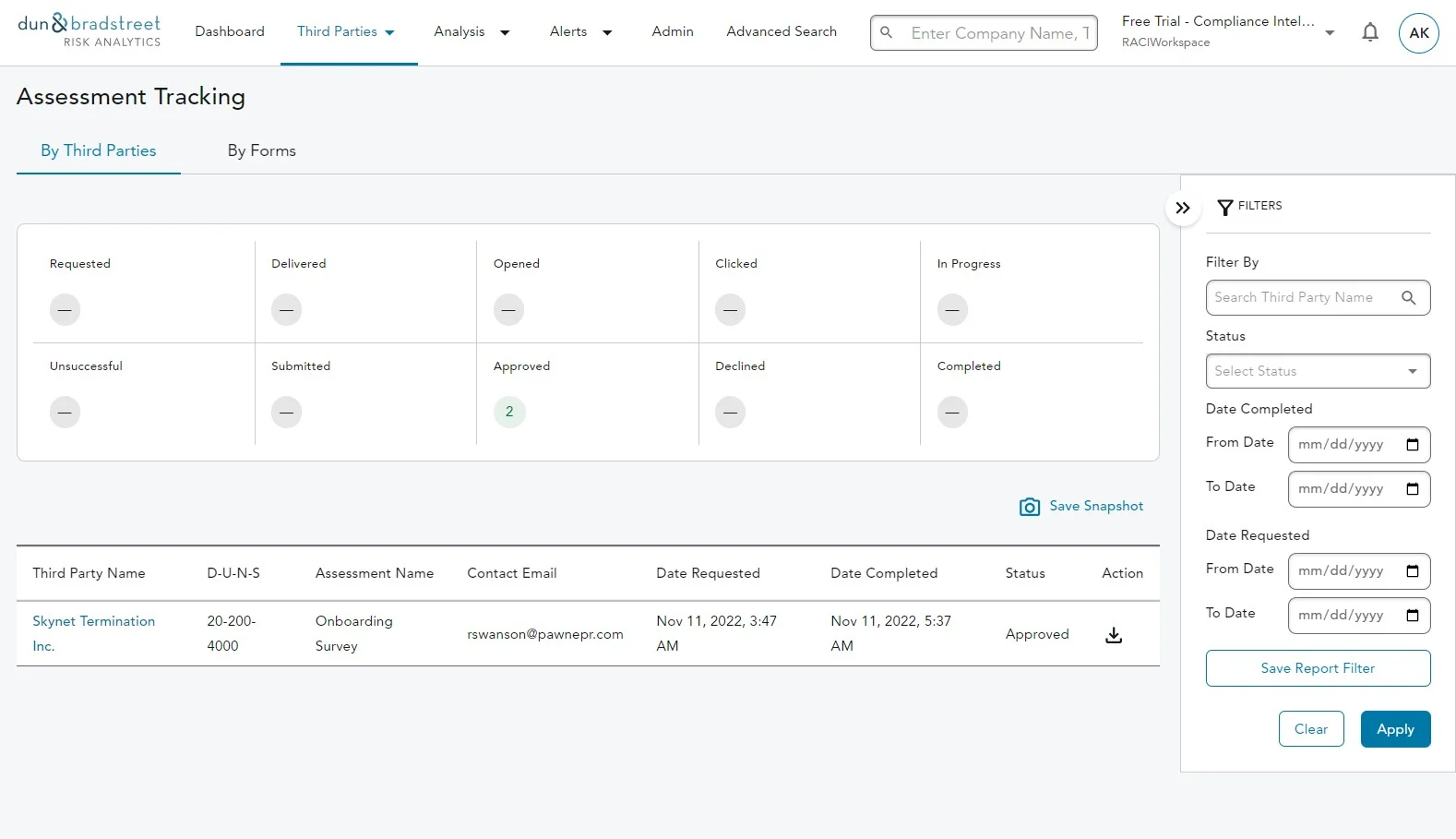Screen dimensions: 1456x839
Task: Collapse the filters panel with double chevron
Action: (x=1183, y=208)
